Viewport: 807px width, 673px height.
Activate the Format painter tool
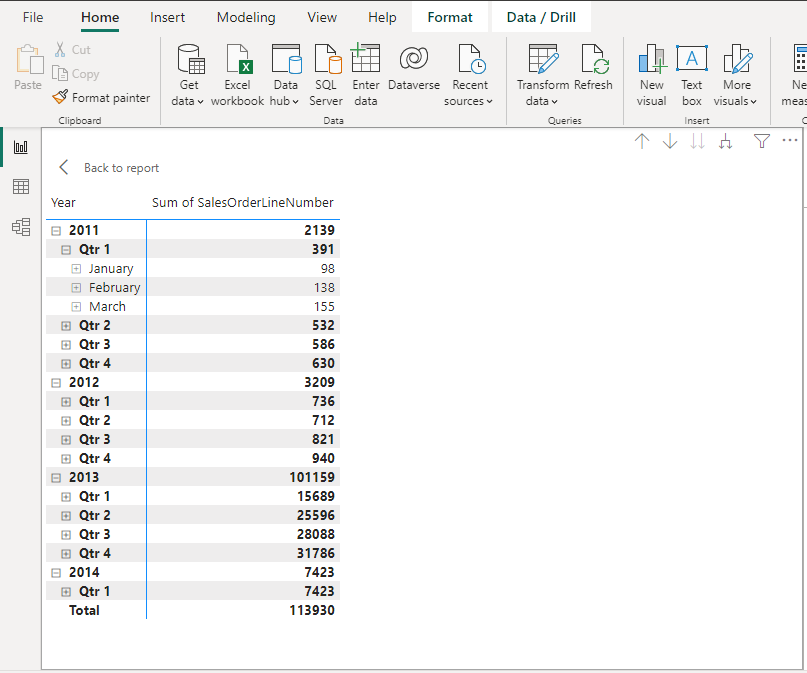click(101, 97)
